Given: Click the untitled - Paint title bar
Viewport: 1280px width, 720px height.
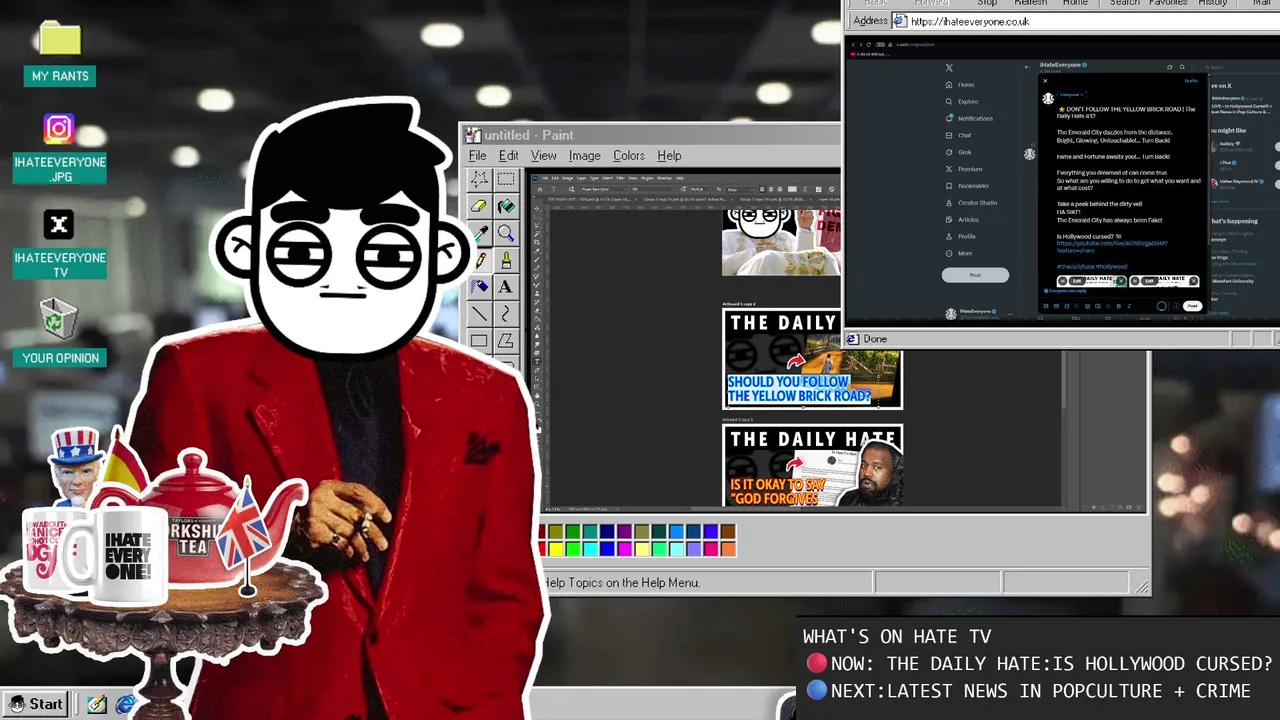Looking at the screenshot, I should [652, 135].
